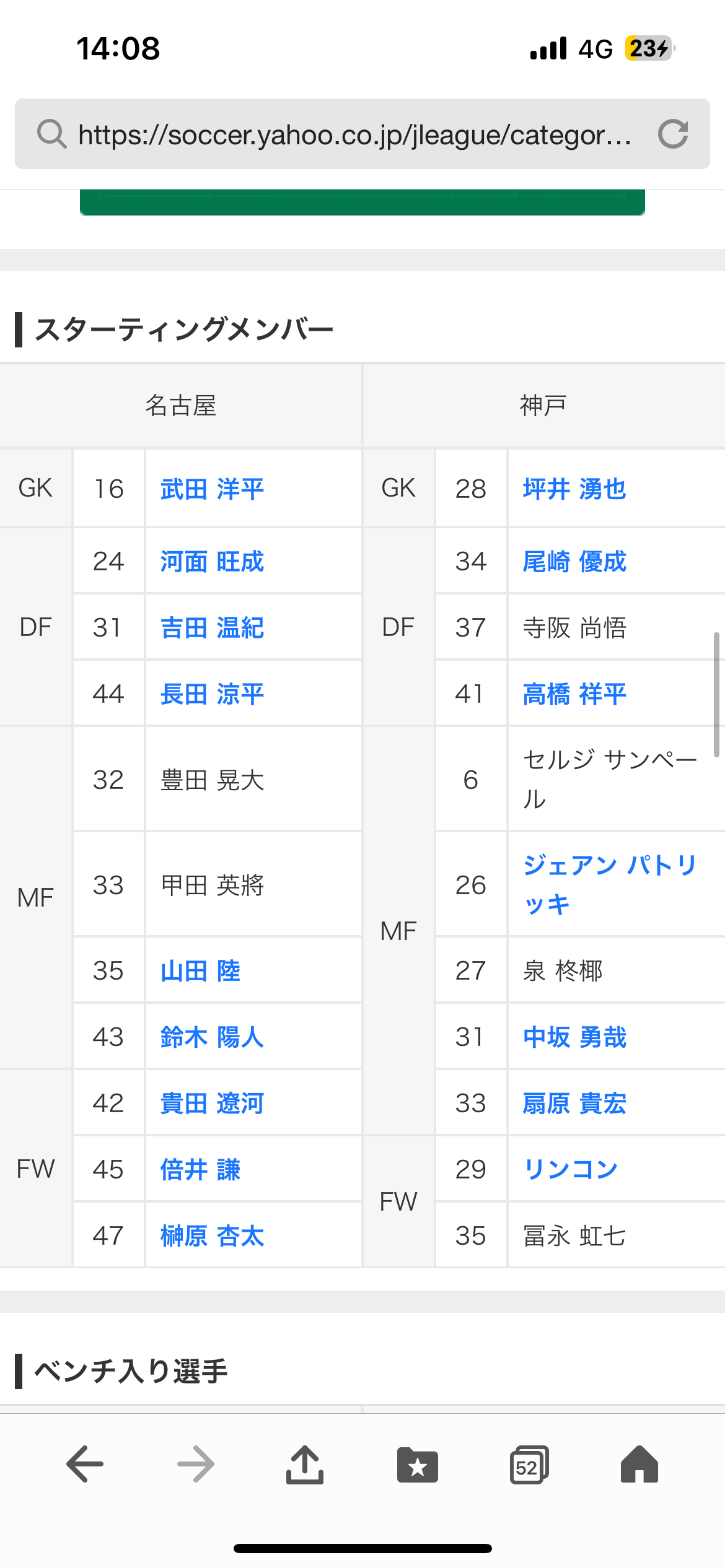The width and height of the screenshot is (725, 1568).
Task: Tap the forward arrow icon
Action: (196, 1465)
